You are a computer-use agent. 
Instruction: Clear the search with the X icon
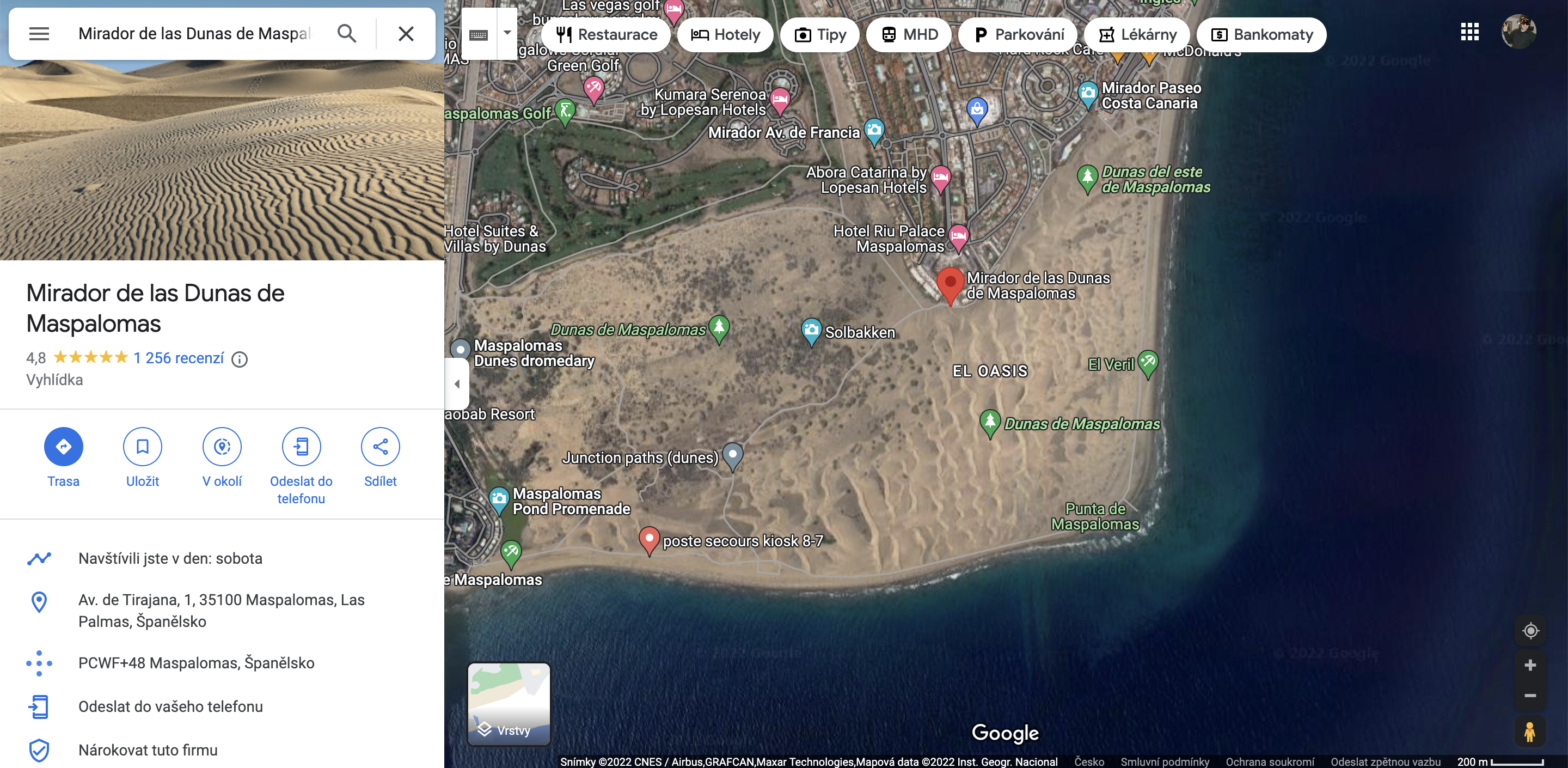pos(406,33)
